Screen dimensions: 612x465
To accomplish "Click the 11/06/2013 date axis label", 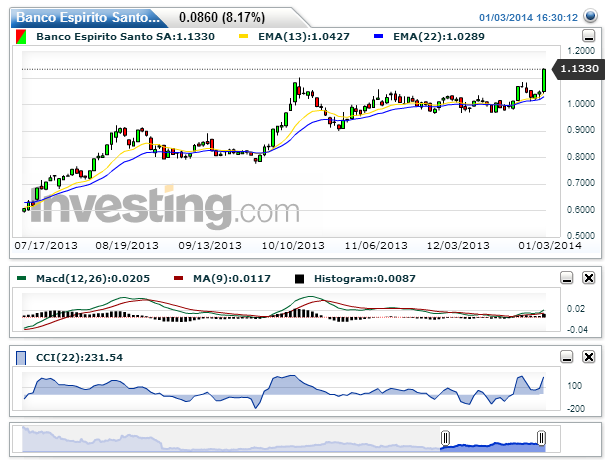I will tap(376, 246).
